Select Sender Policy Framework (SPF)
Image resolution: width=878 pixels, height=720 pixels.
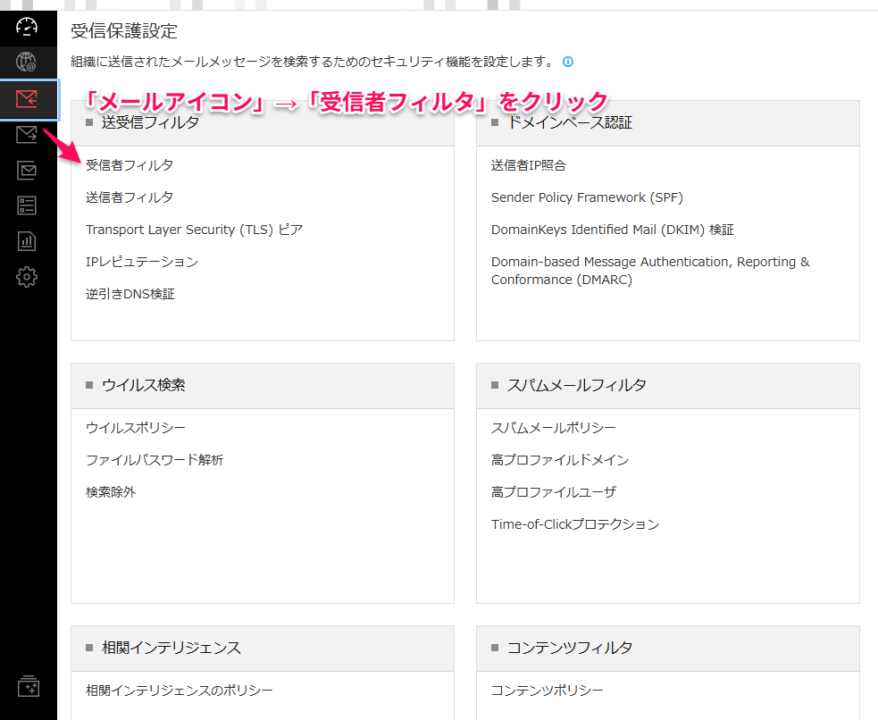(587, 197)
